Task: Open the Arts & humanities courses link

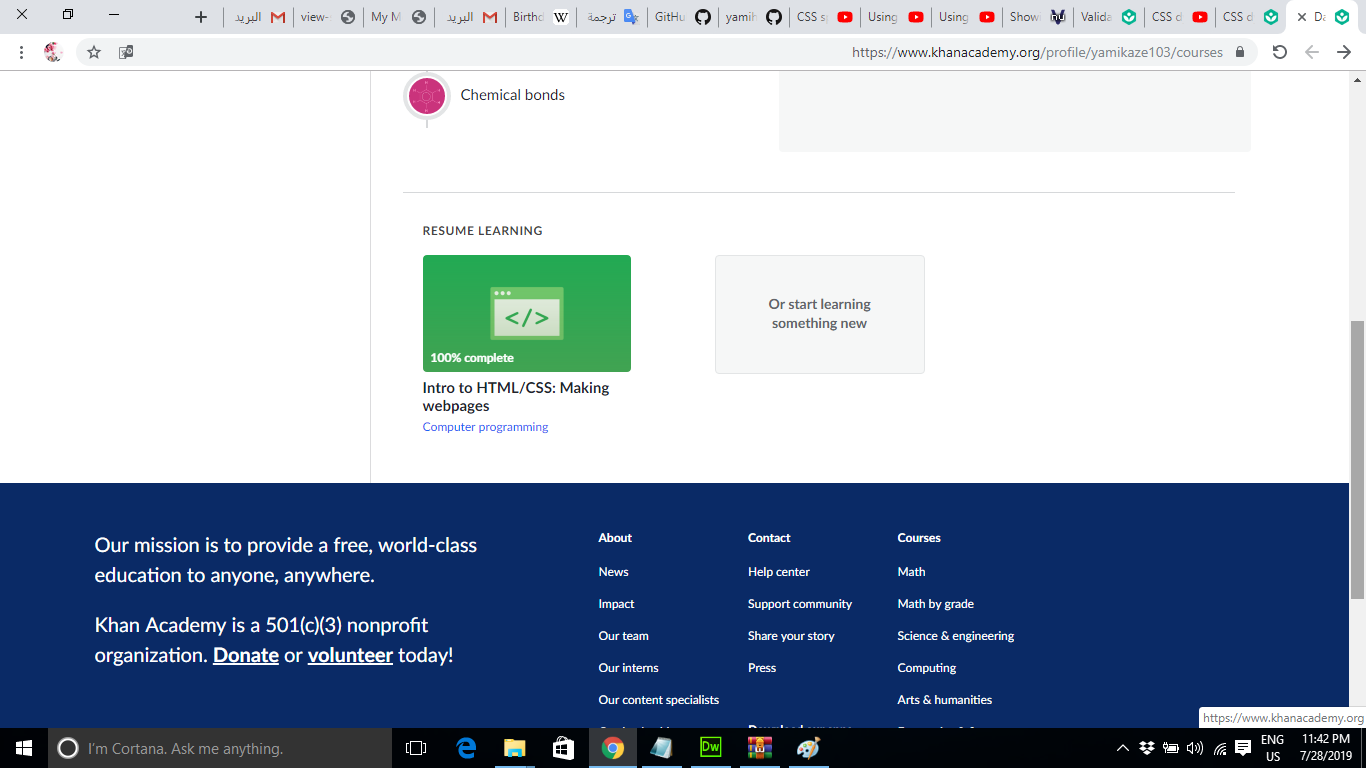Action: pyautogui.click(x=945, y=700)
